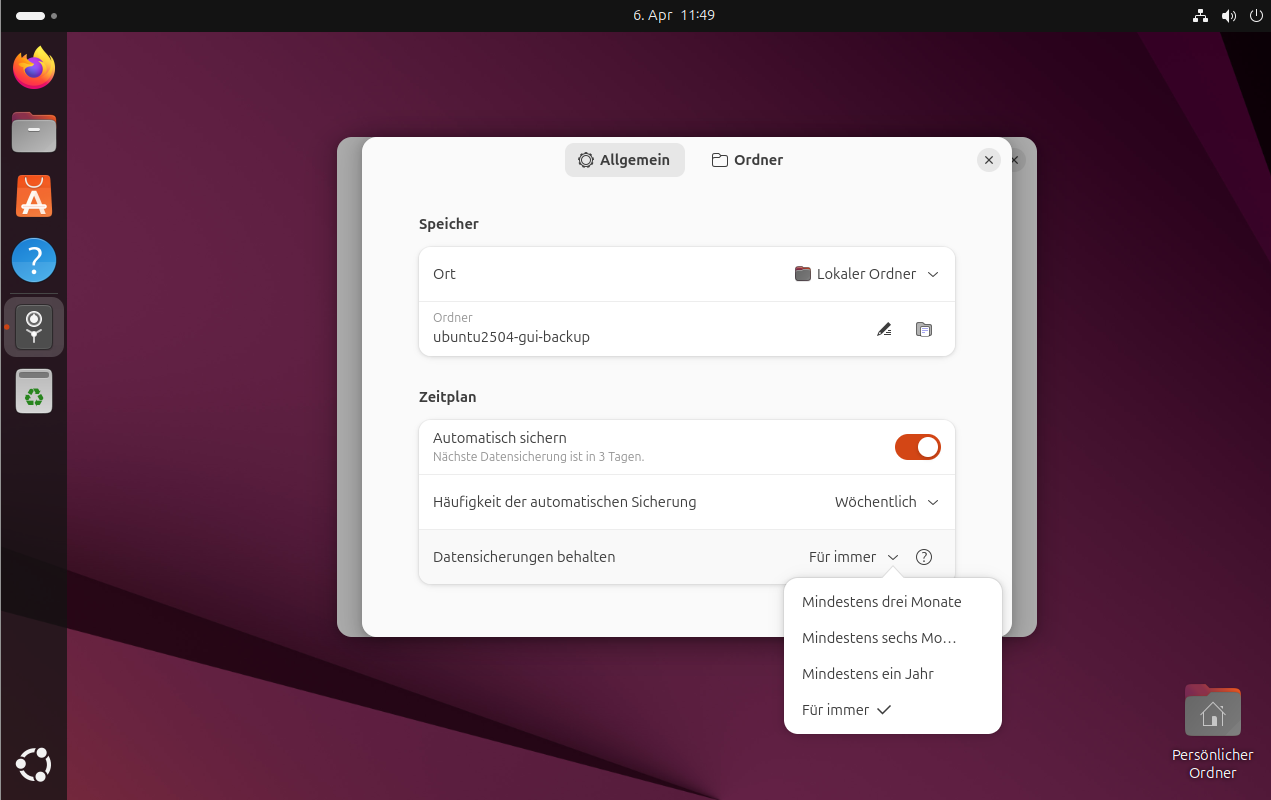
Task: Open the Files manager in dock
Action: click(34, 132)
